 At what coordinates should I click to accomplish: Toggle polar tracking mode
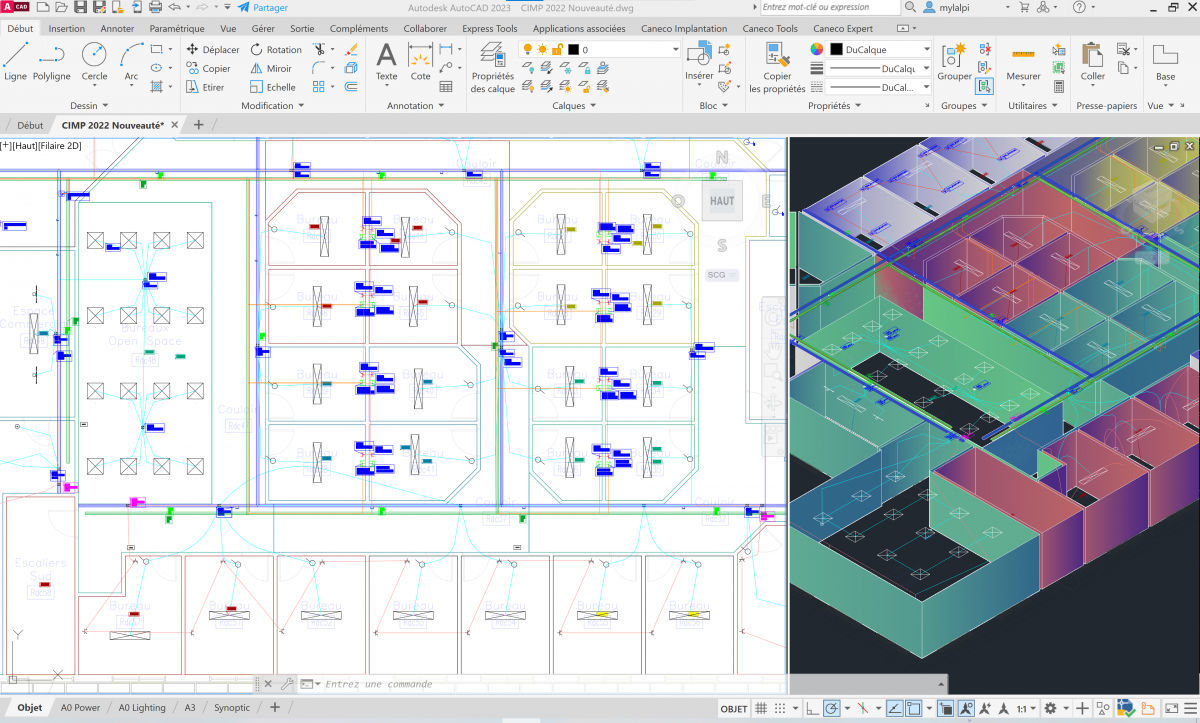click(833, 708)
